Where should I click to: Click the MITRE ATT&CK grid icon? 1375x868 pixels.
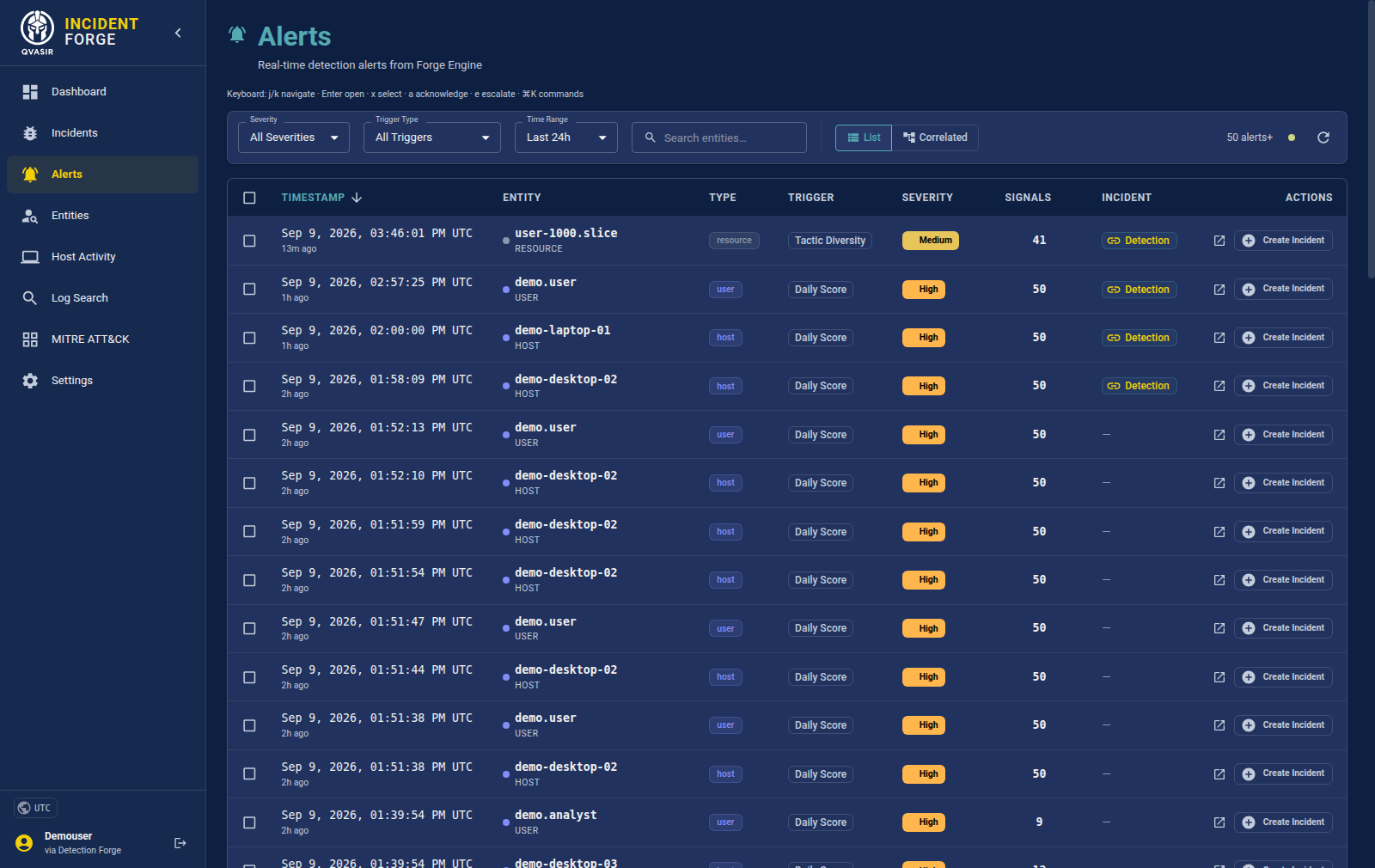click(x=30, y=339)
